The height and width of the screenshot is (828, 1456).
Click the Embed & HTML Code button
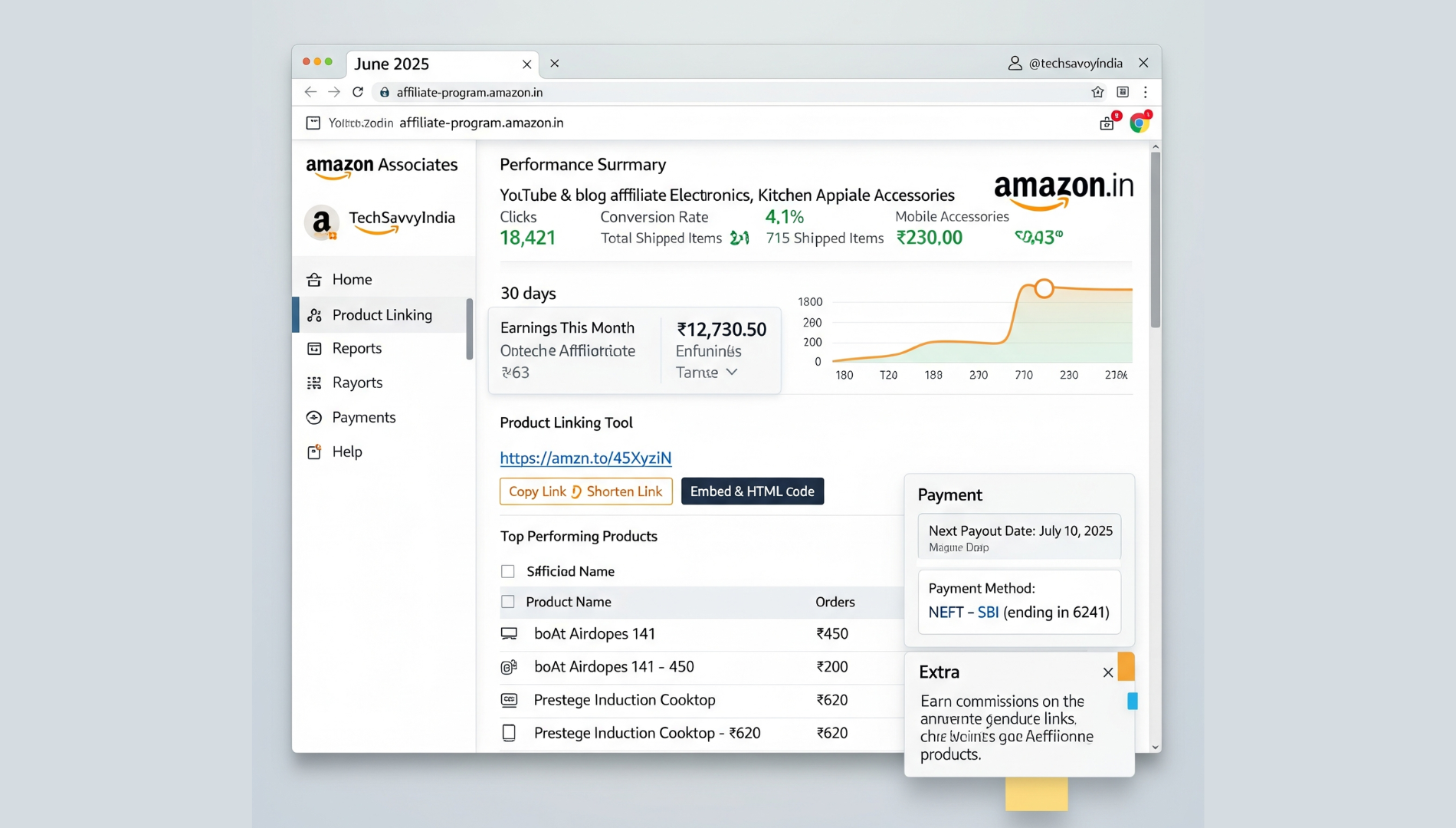pyautogui.click(x=753, y=491)
